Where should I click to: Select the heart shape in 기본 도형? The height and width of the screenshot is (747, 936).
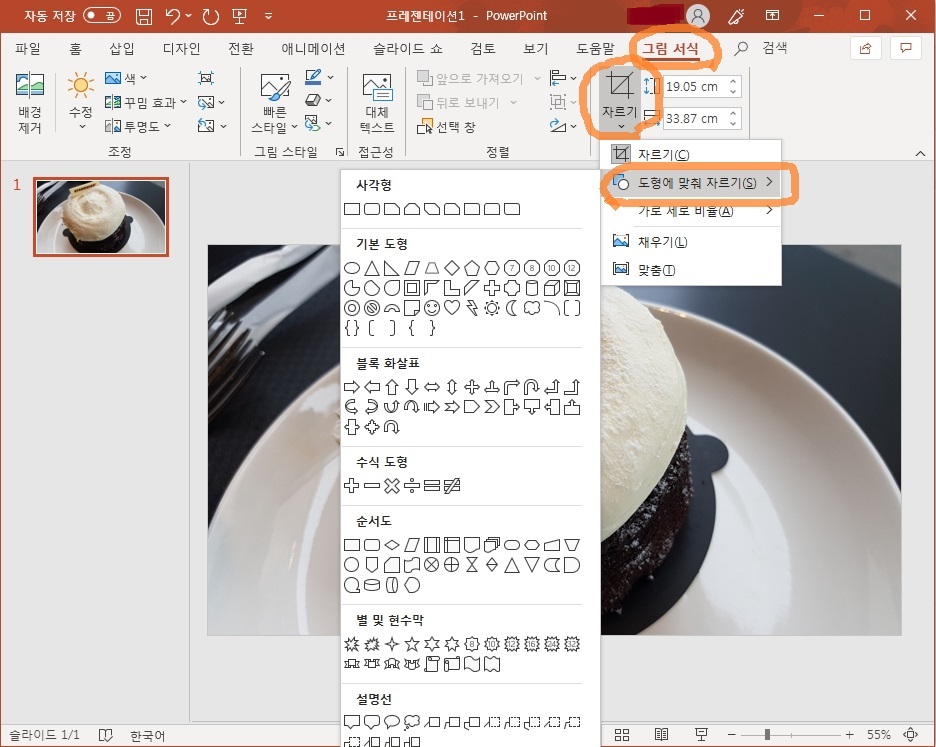coord(452,308)
